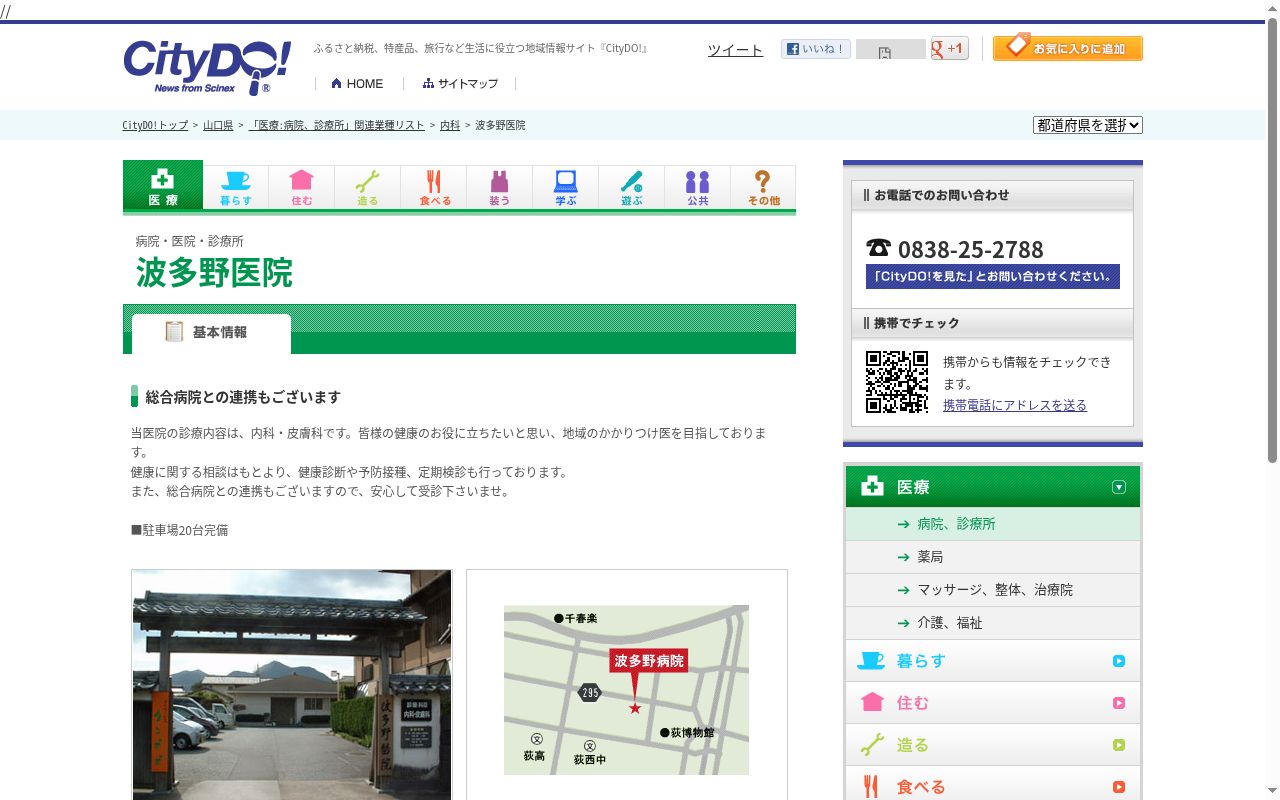Click the ツイート link

pos(735,50)
